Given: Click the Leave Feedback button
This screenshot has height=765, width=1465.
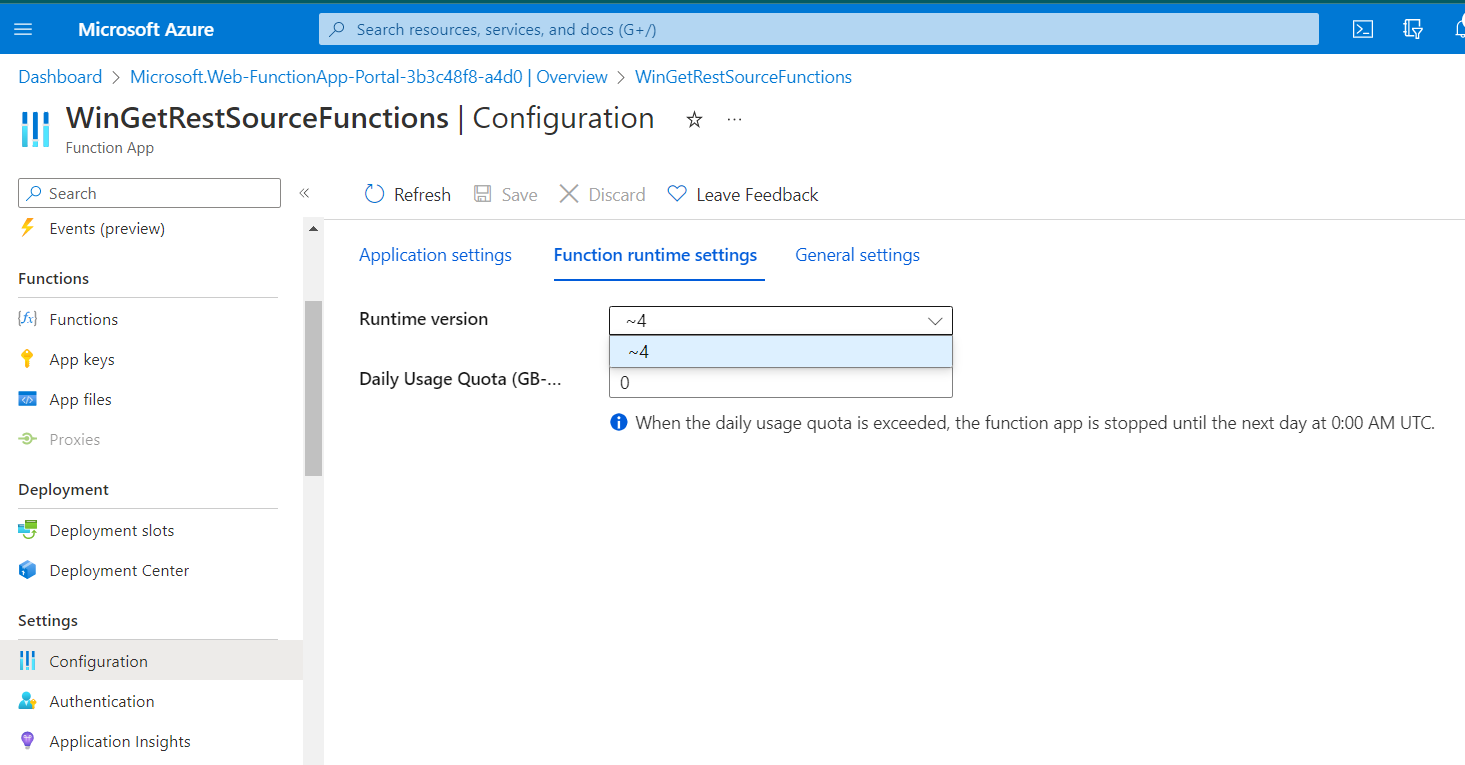Looking at the screenshot, I should (743, 194).
